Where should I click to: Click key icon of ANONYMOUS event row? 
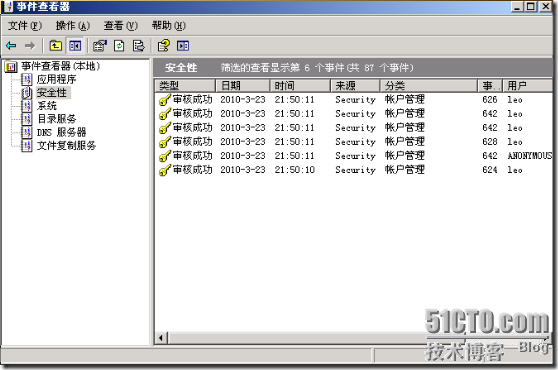[x=165, y=156]
